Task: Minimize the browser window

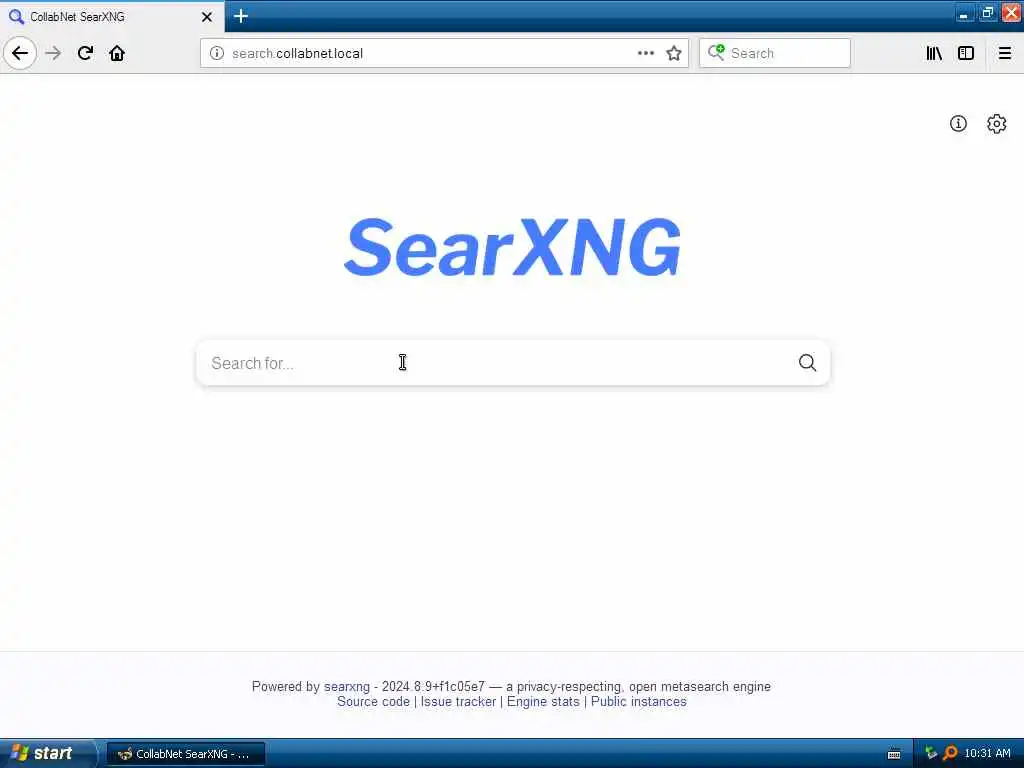Action: 964,13
